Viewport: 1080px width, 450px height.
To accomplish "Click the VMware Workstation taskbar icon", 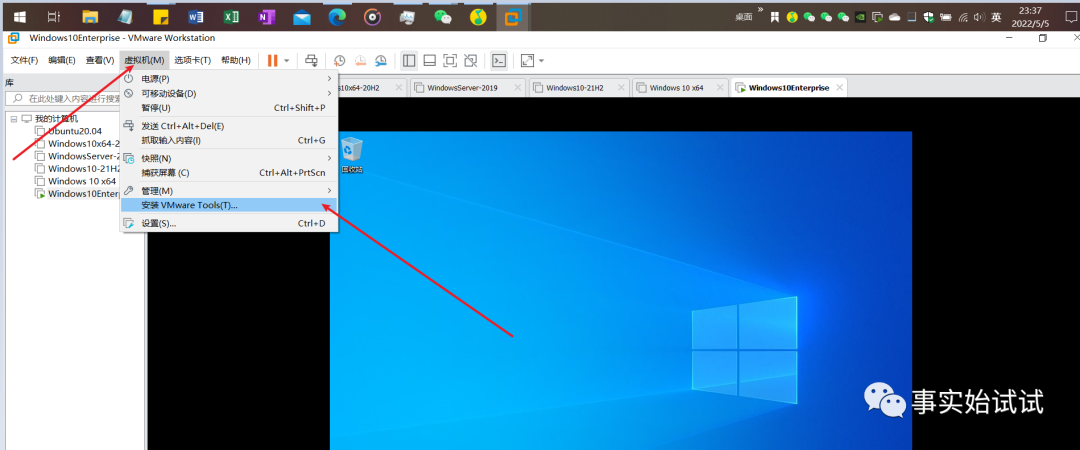I will click(x=512, y=16).
